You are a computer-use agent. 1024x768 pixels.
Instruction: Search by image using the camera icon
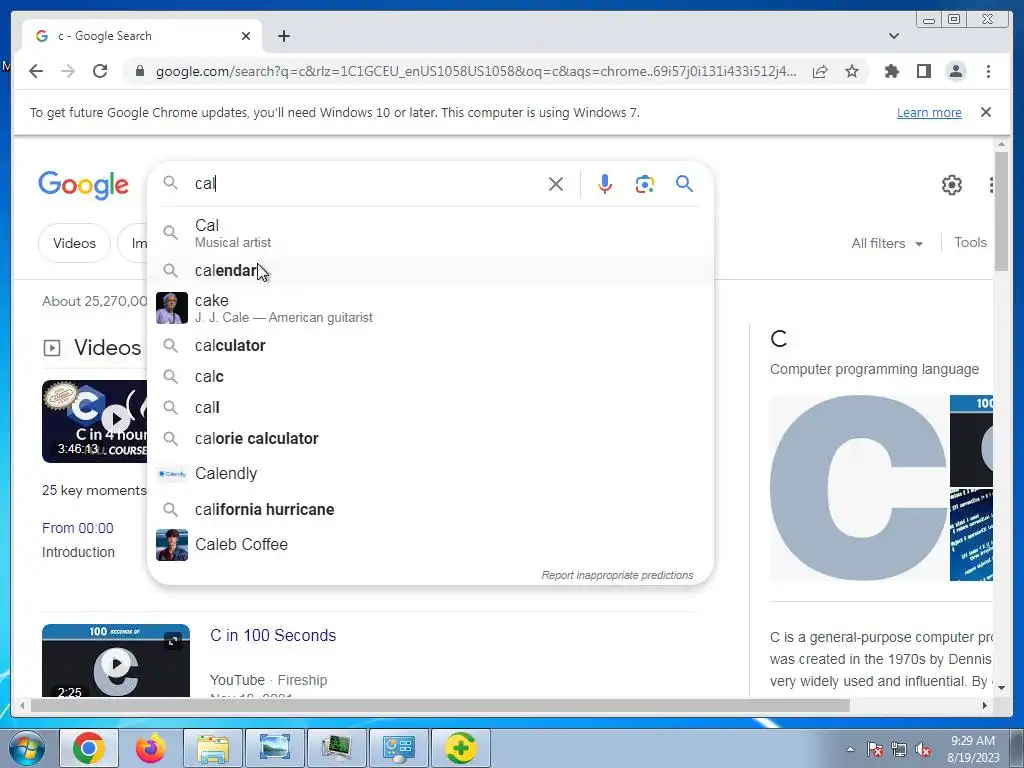pos(645,184)
